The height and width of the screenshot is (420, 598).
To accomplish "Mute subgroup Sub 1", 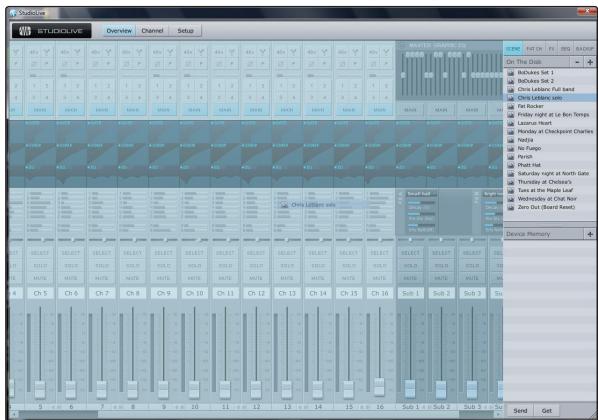I will 410,278.
